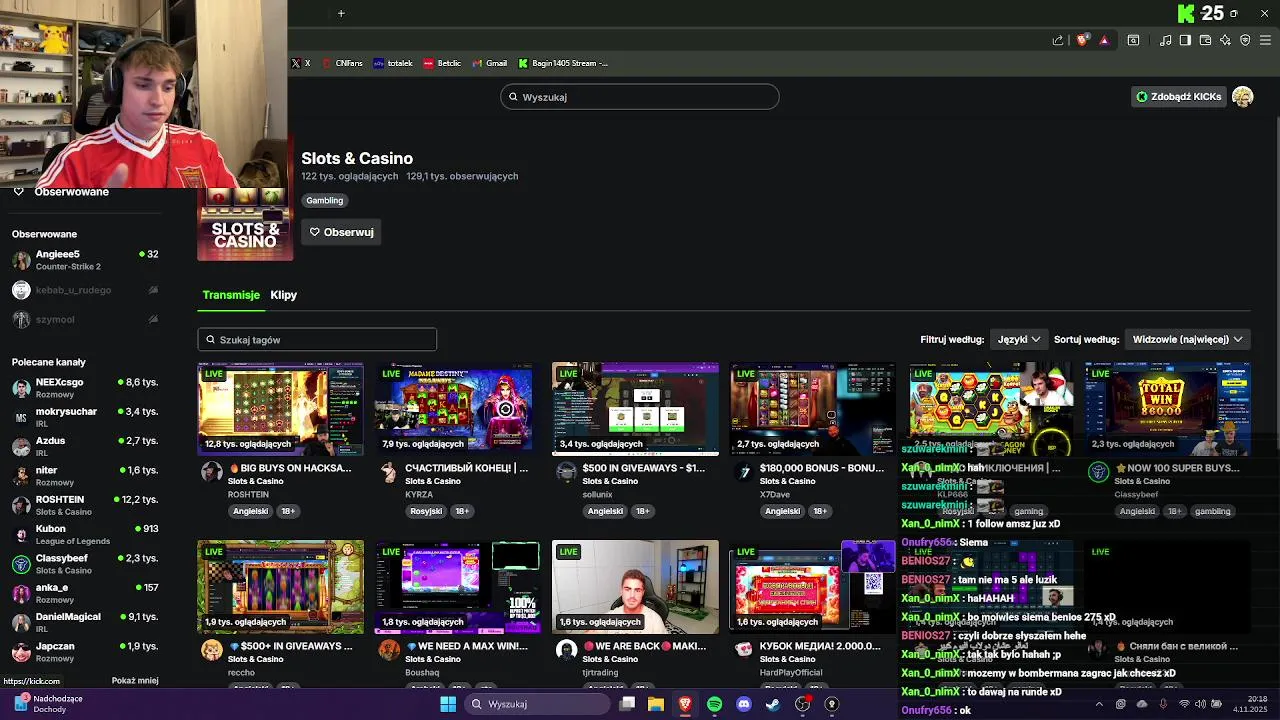
Task: Open Discord from the taskbar
Action: tap(744, 704)
